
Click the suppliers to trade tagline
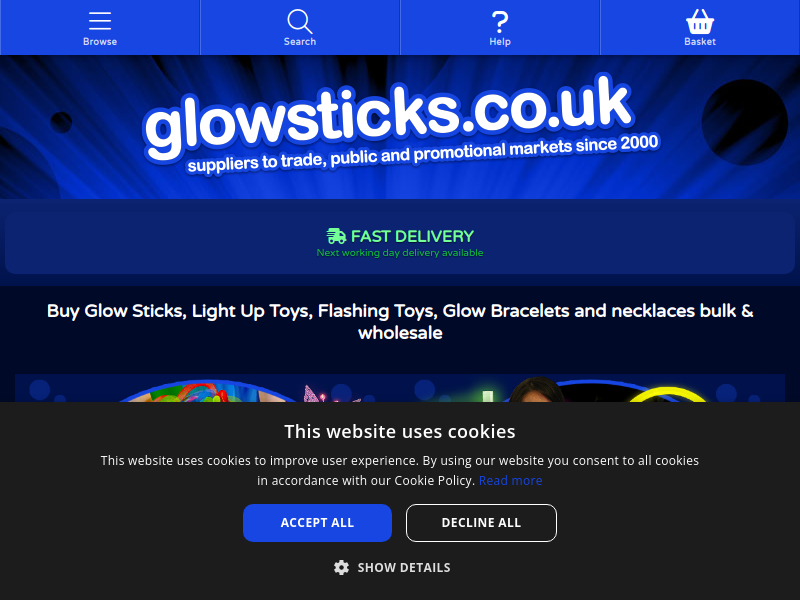click(423, 154)
